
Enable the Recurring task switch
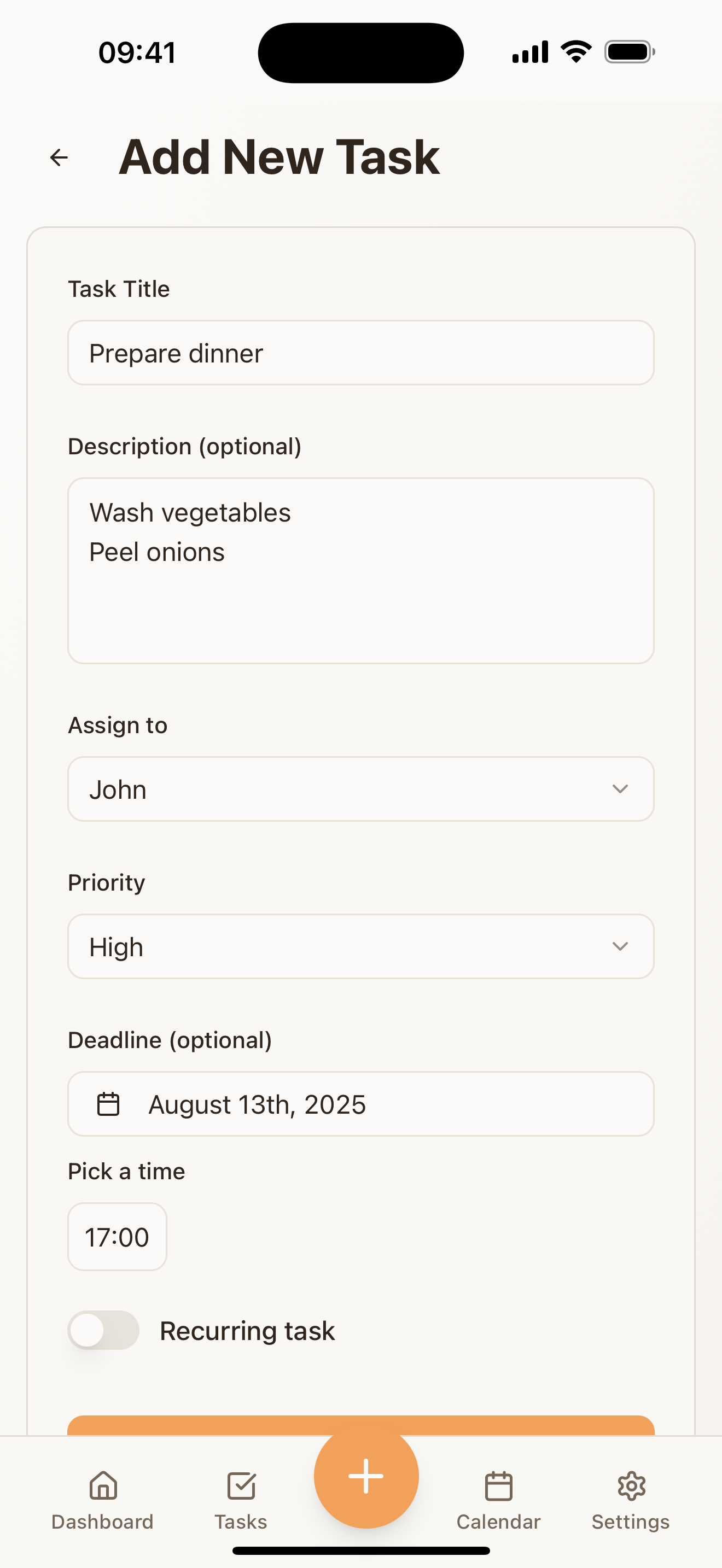(x=103, y=1331)
